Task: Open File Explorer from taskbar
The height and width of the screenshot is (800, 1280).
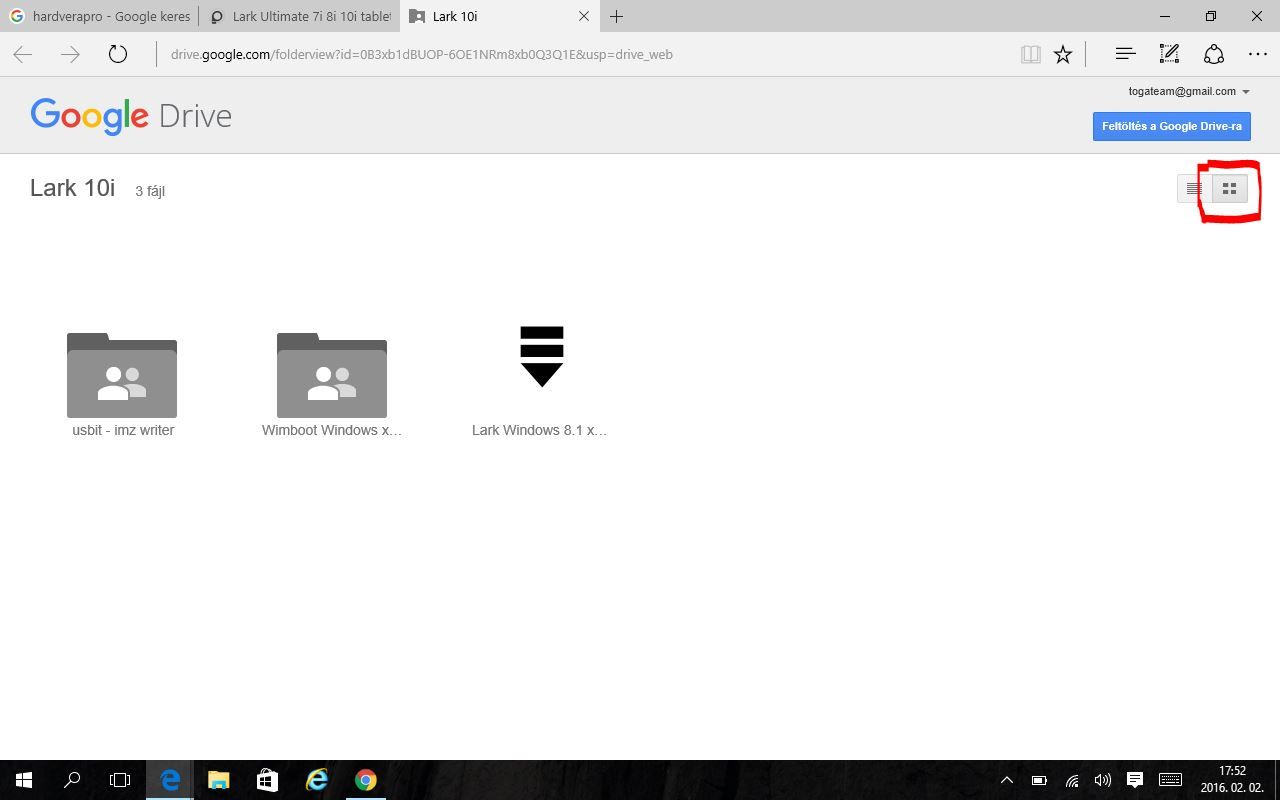Action: tap(218, 780)
